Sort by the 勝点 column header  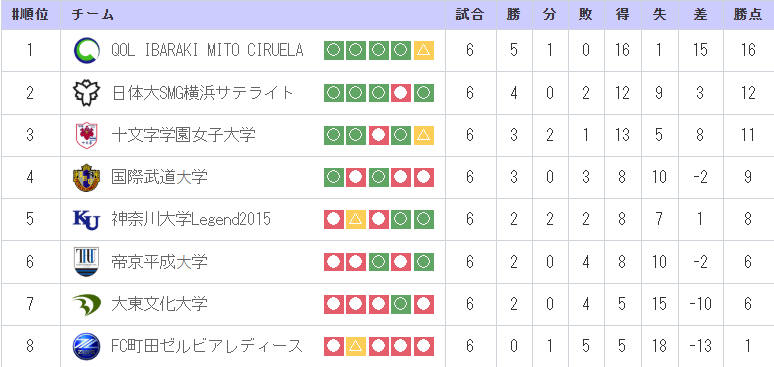click(x=748, y=15)
